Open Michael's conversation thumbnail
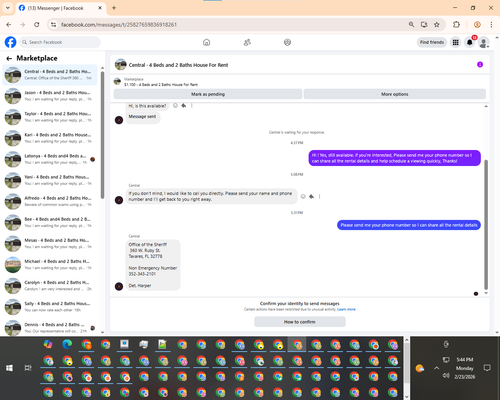 point(13,265)
